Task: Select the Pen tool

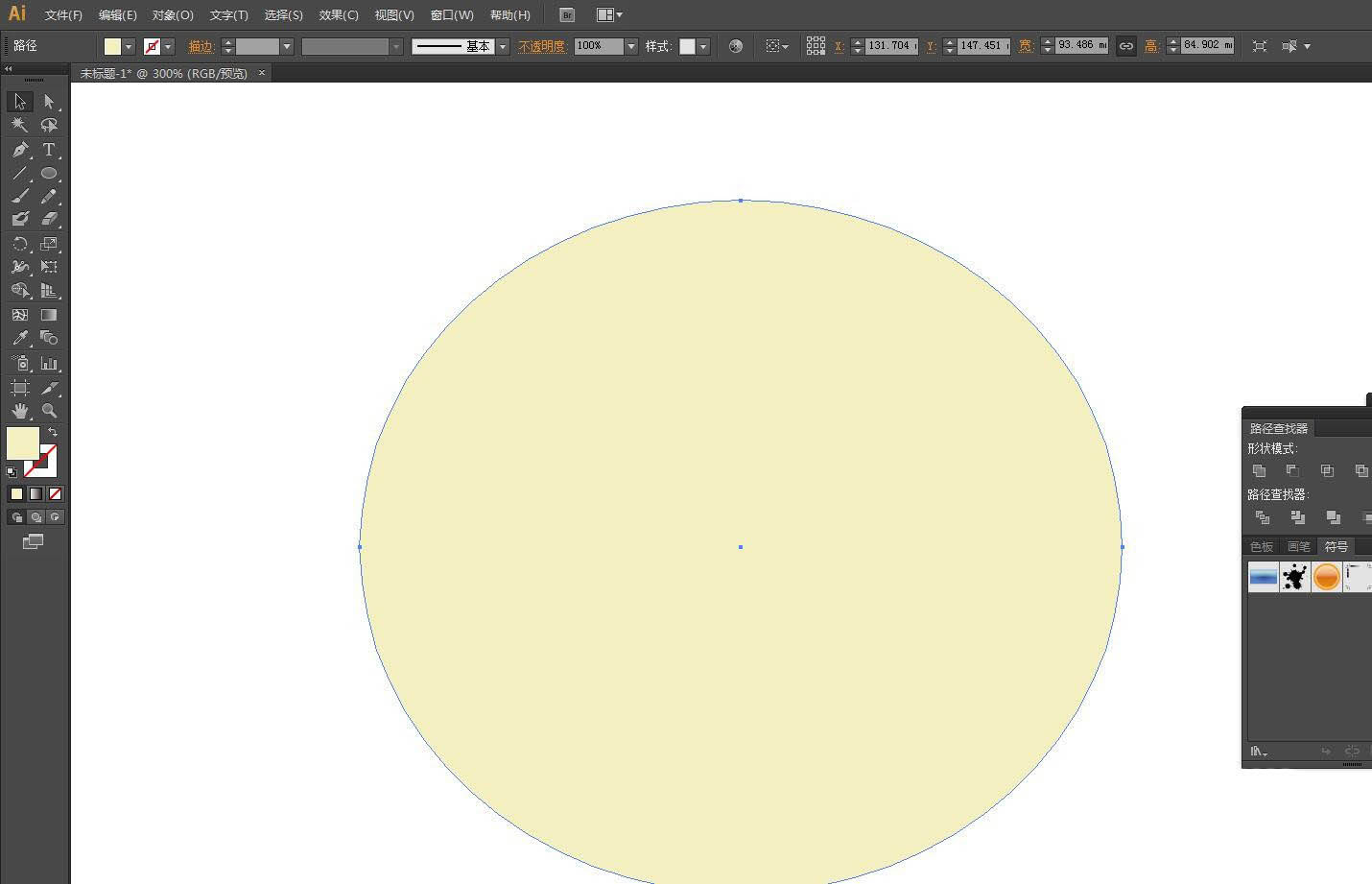Action: click(x=19, y=150)
